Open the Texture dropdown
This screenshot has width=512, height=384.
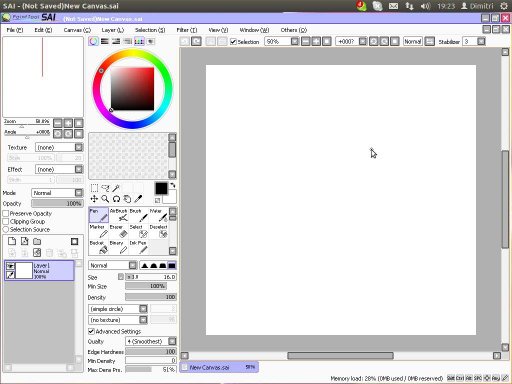(x=59, y=147)
